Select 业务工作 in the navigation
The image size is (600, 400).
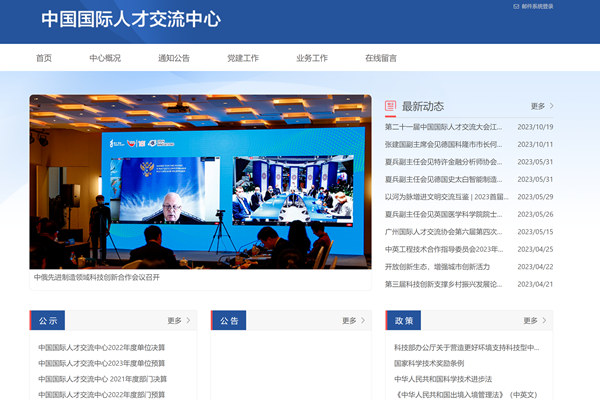[312, 58]
